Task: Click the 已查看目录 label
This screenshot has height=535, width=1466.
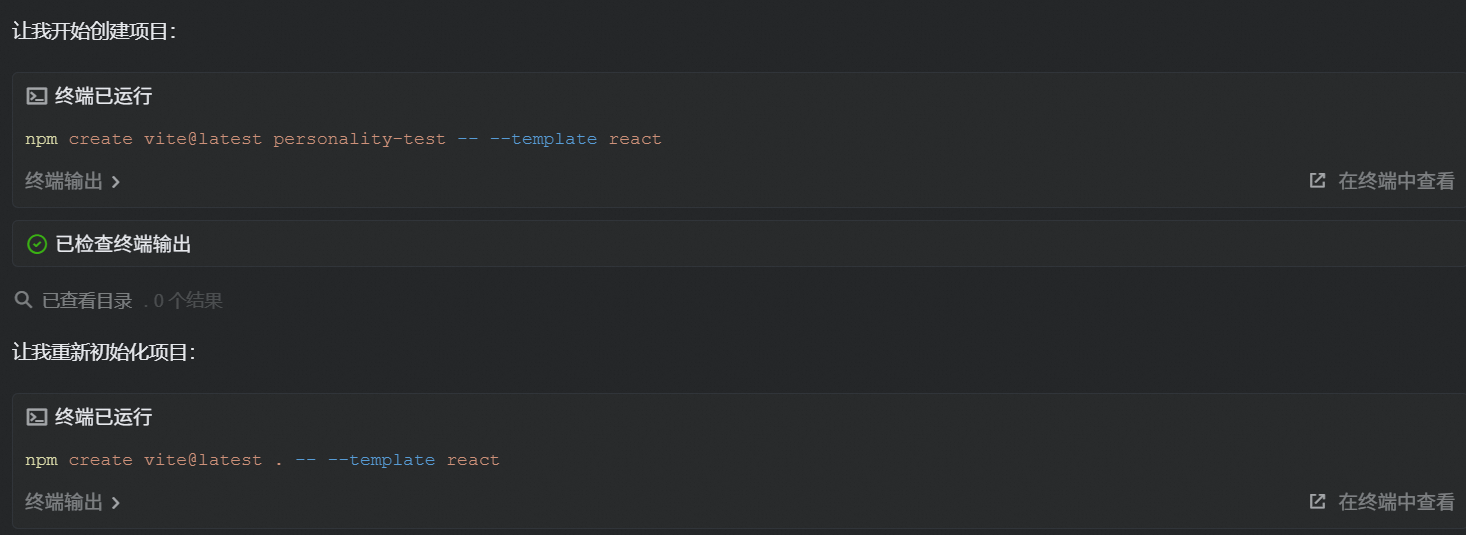Action: click(87, 300)
